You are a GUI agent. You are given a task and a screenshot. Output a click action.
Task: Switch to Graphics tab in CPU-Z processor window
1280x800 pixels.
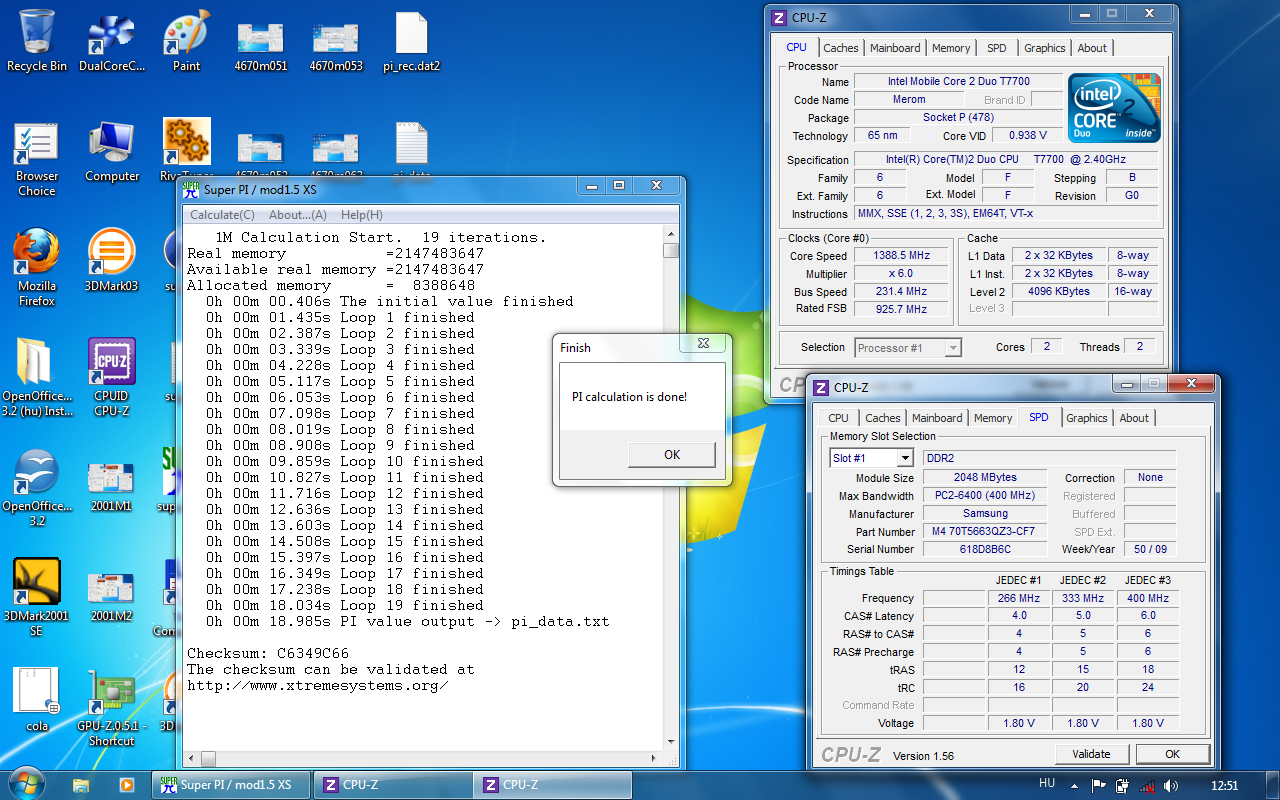(1045, 48)
